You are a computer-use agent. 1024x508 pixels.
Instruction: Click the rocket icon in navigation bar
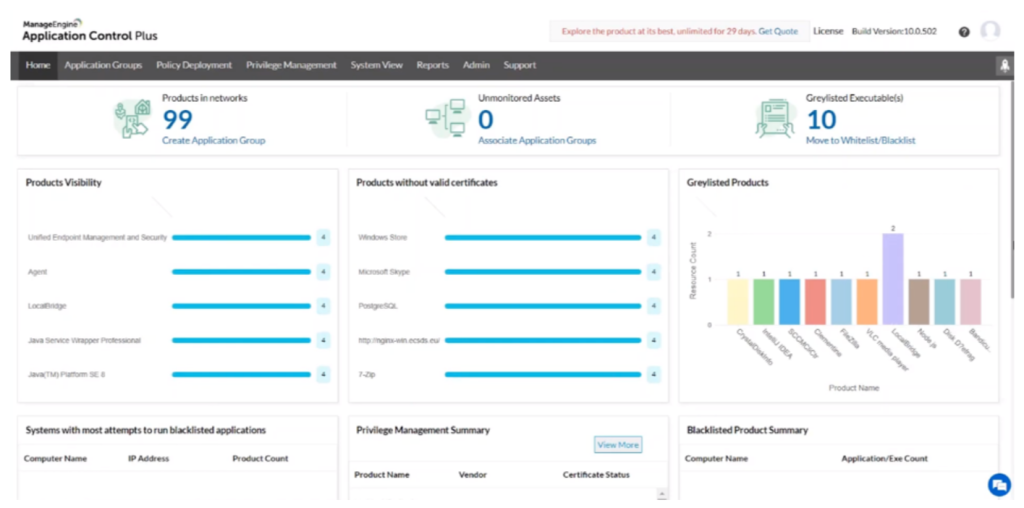(x=1004, y=66)
